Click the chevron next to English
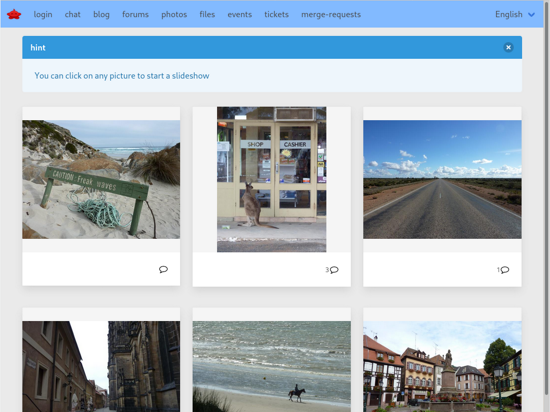550x412 pixels. coord(531,15)
